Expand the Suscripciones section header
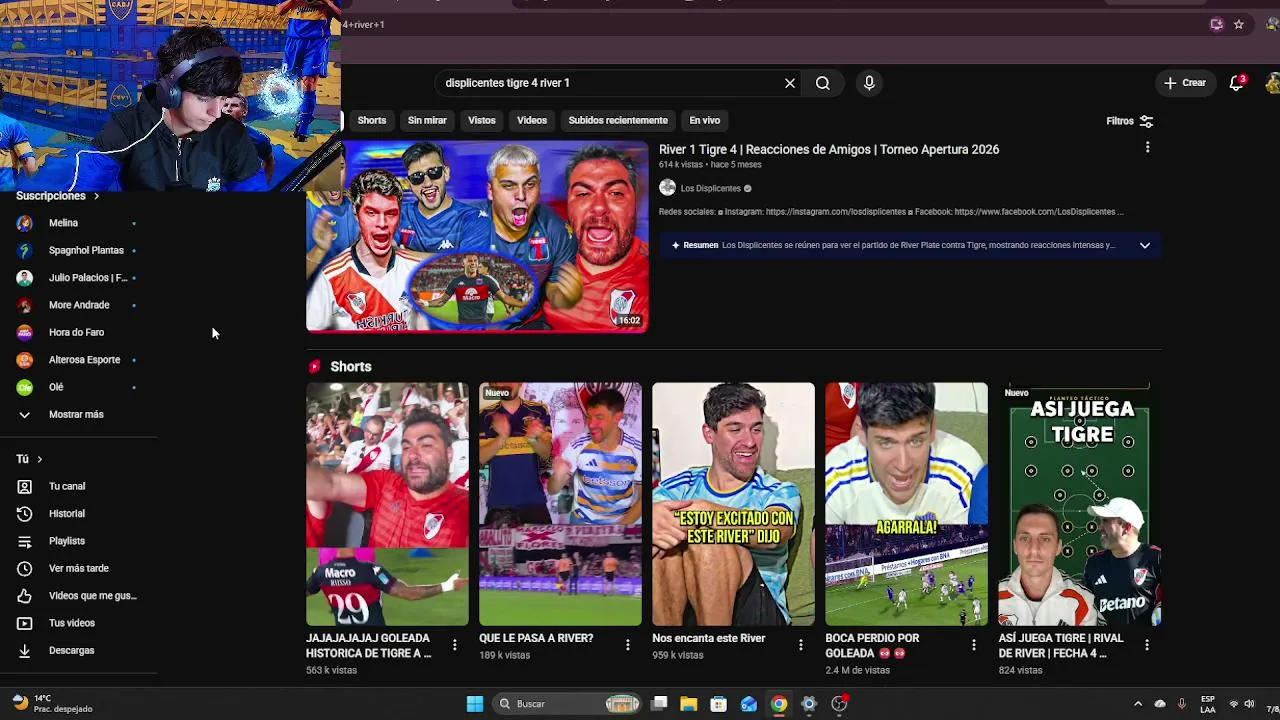Screen dimensions: 1280x720 coord(57,196)
